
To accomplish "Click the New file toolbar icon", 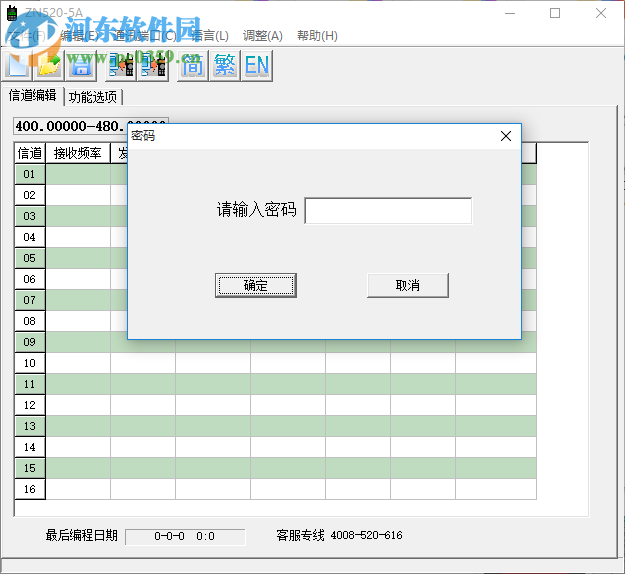I will 18,66.
